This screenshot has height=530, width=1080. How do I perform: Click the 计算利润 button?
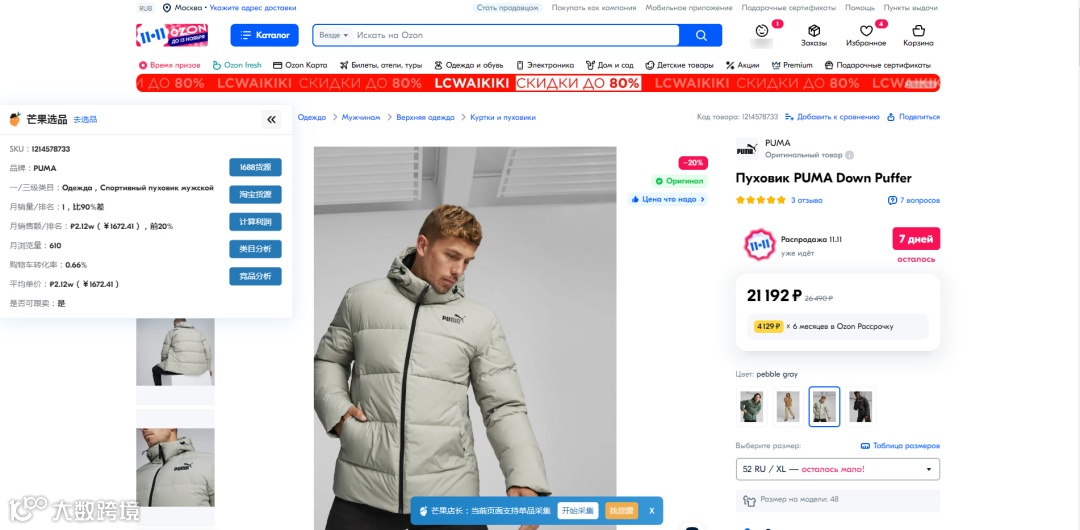coord(256,222)
